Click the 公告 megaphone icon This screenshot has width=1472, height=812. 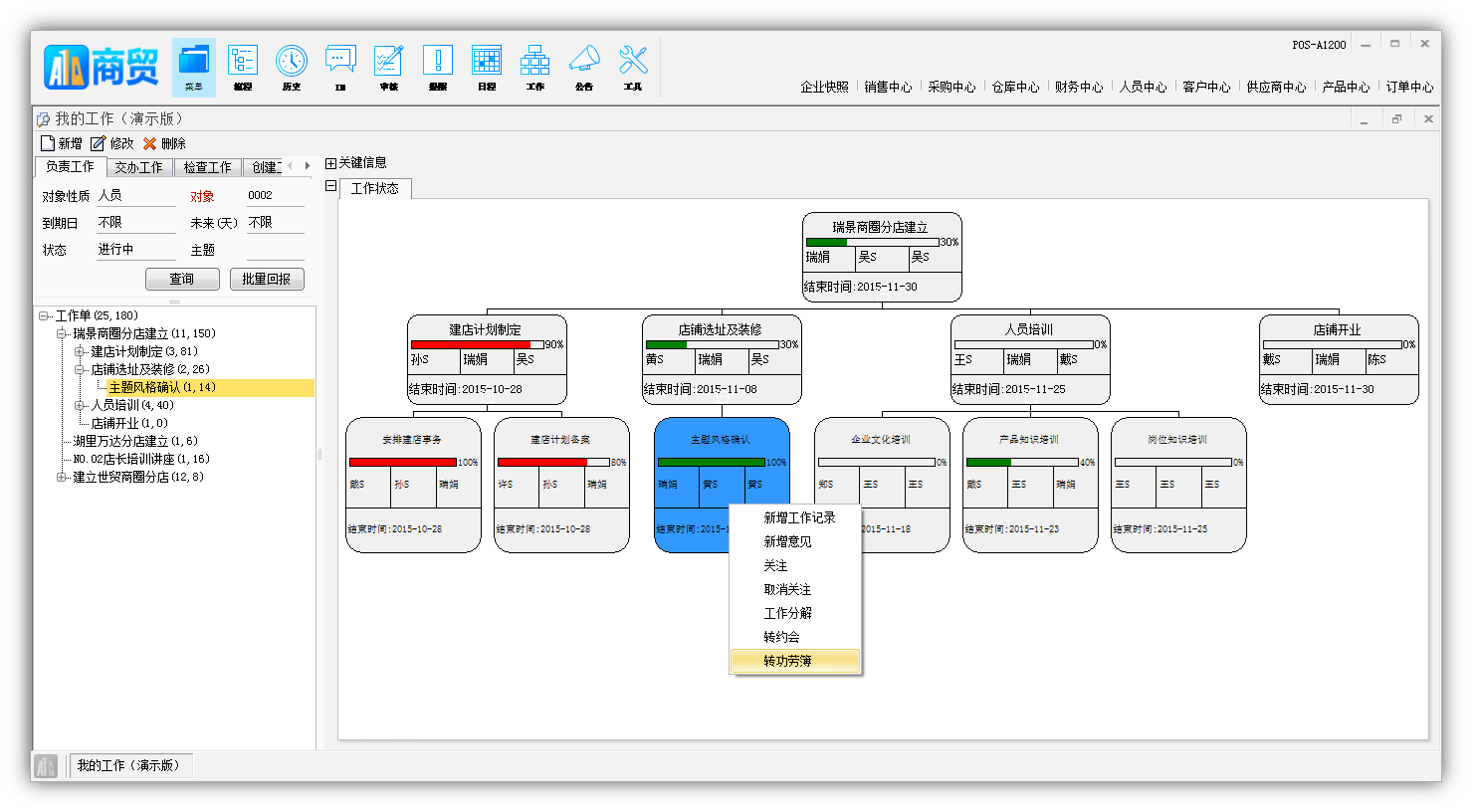click(x=584, y=62)
